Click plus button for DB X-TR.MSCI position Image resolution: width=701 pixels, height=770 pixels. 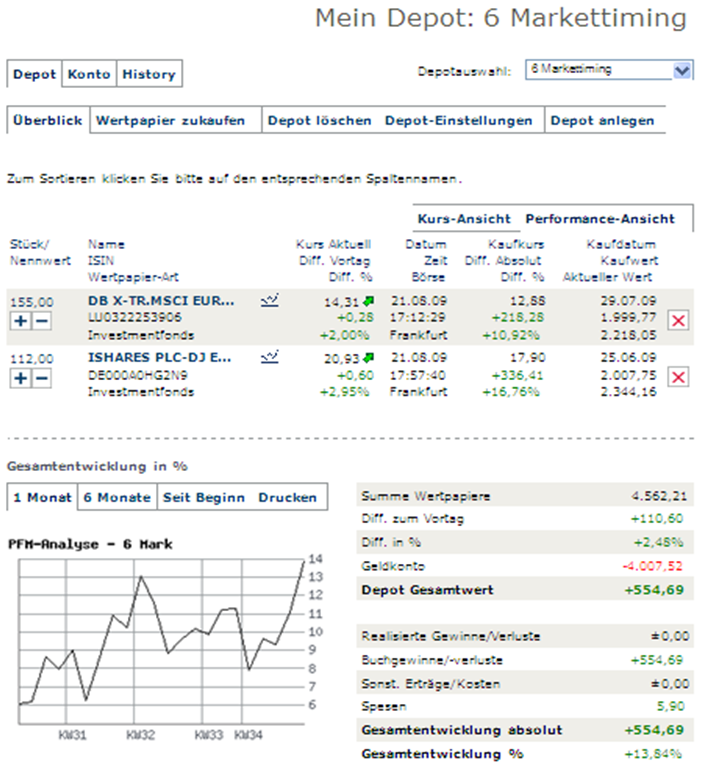coord(19,320)
